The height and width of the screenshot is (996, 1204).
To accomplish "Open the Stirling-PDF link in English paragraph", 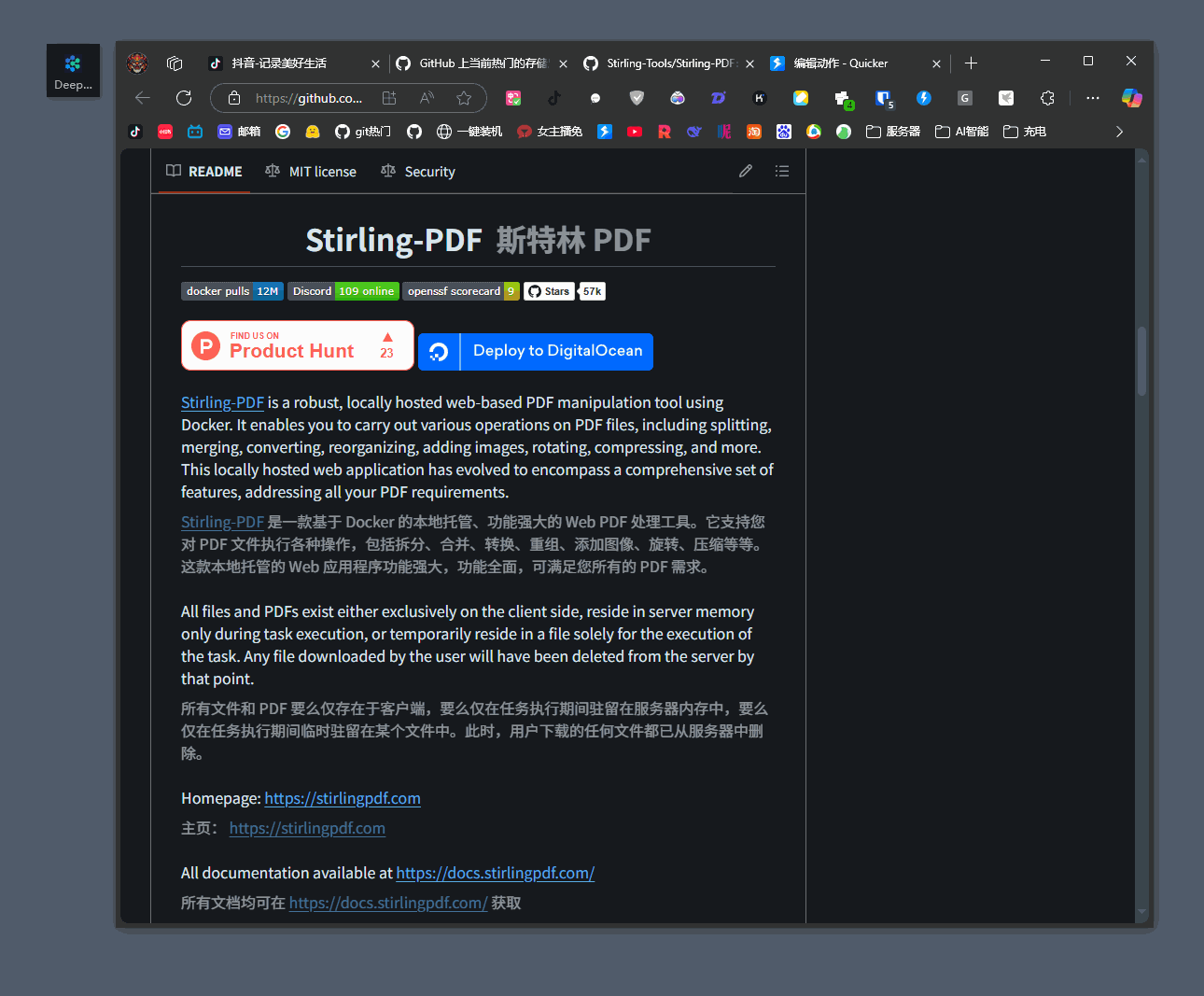I will pyautogui.click(x=222, y=402).
